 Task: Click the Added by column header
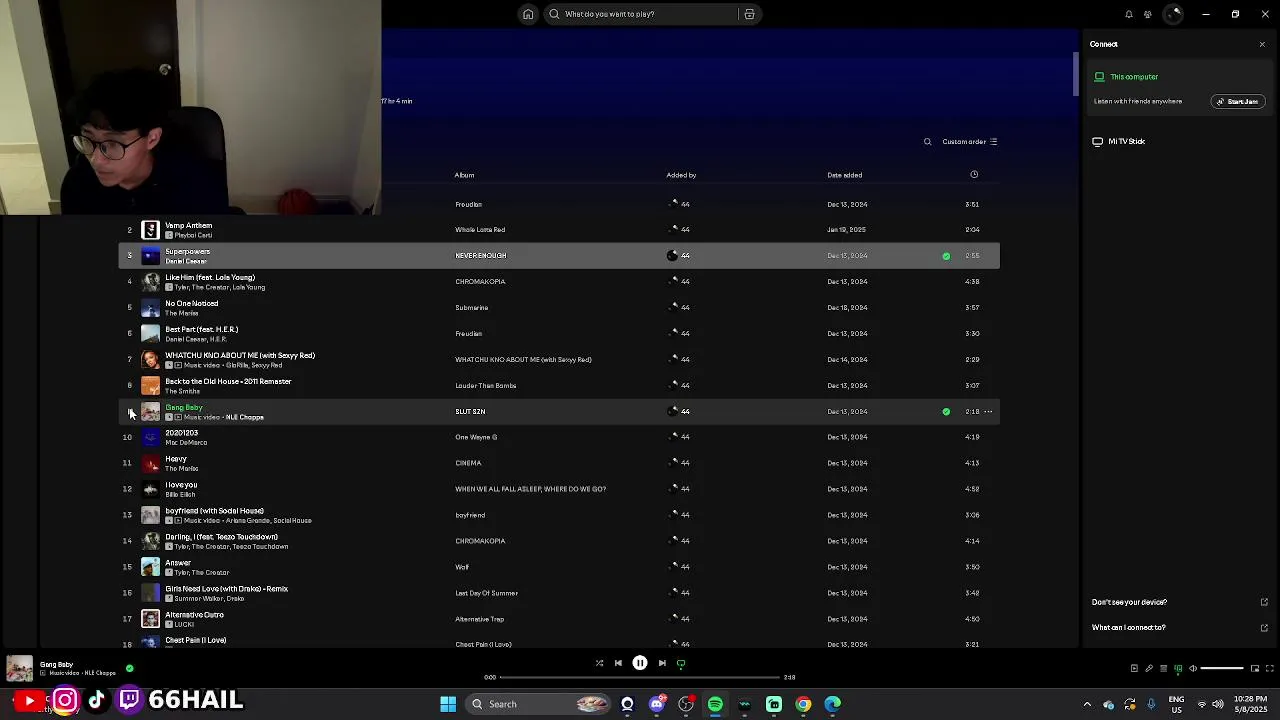(x=681, y=175)
